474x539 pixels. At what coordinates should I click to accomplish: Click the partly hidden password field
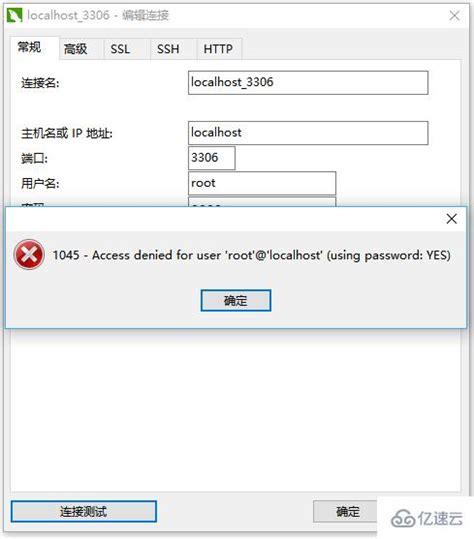coord(262,202)
